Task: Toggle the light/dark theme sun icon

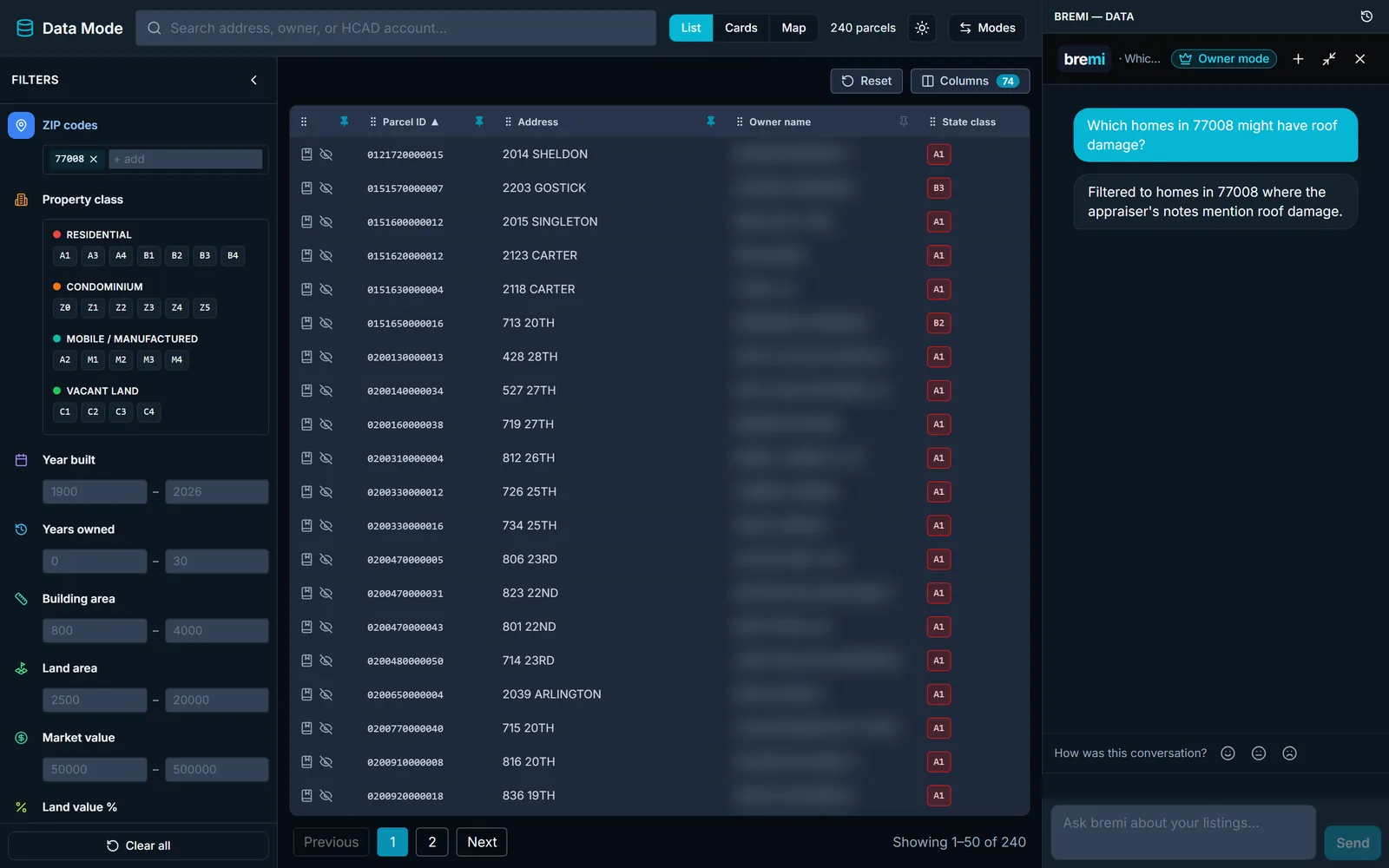Action: coord(922,28)
